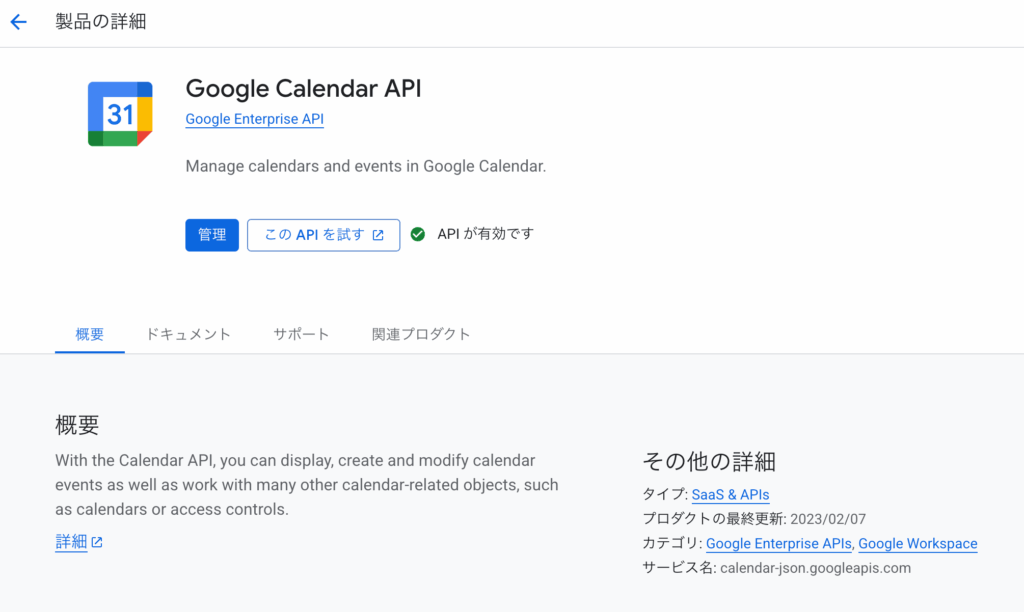Open the ドキュメント tab
This screenshot has height=612, width=1024.
188,334
